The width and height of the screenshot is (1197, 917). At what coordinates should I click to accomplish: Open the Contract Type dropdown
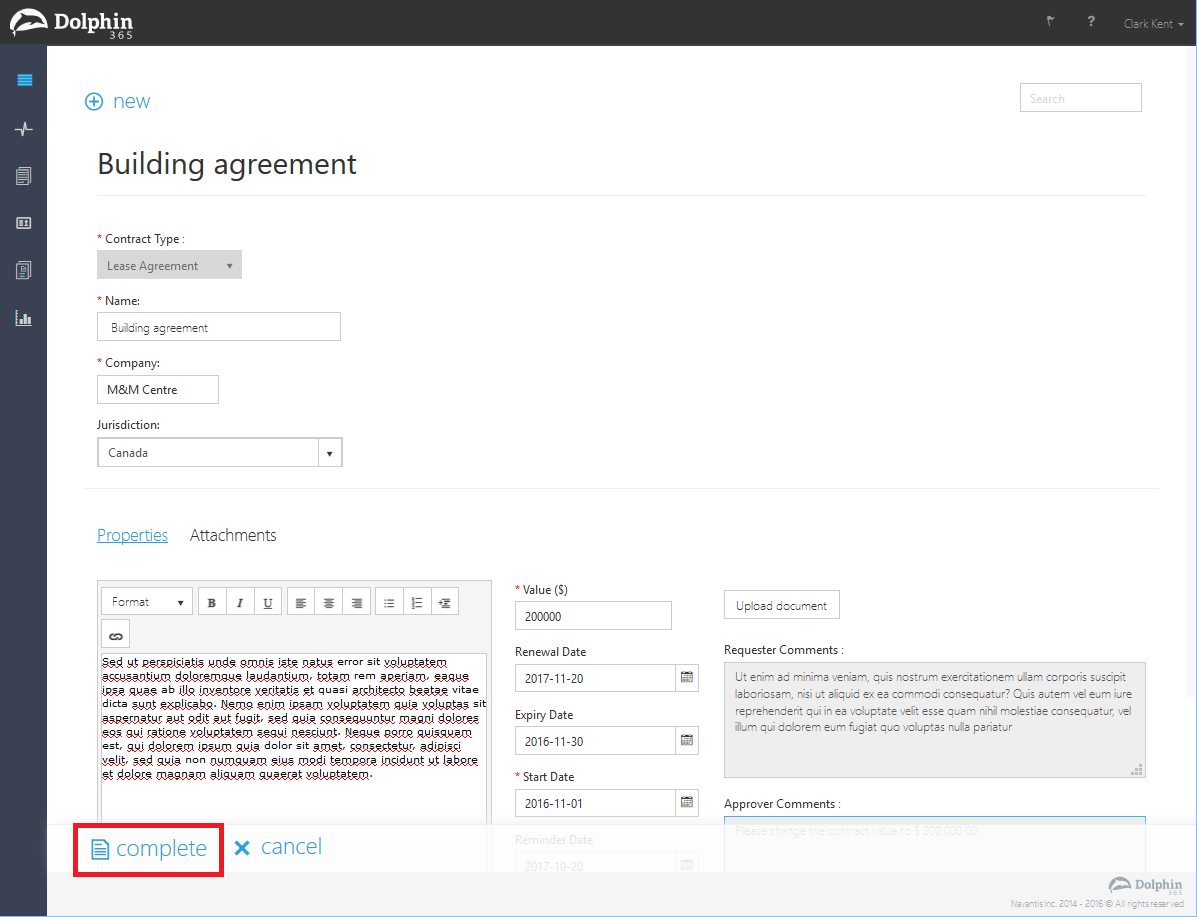169,265
